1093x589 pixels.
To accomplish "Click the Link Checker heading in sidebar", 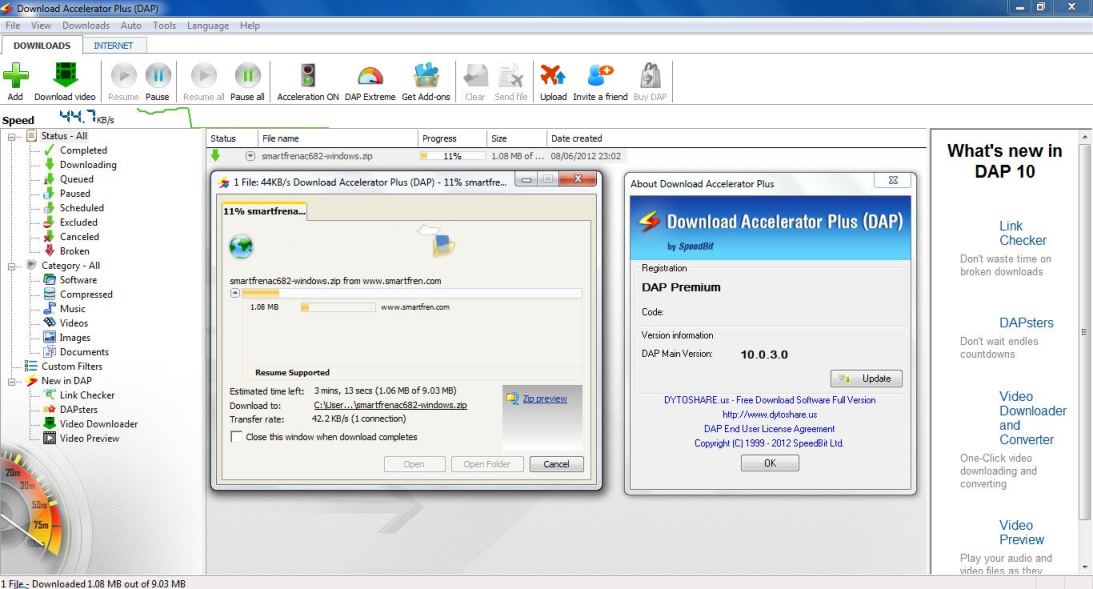I will pyautogui.click(x=1023, y=233).
